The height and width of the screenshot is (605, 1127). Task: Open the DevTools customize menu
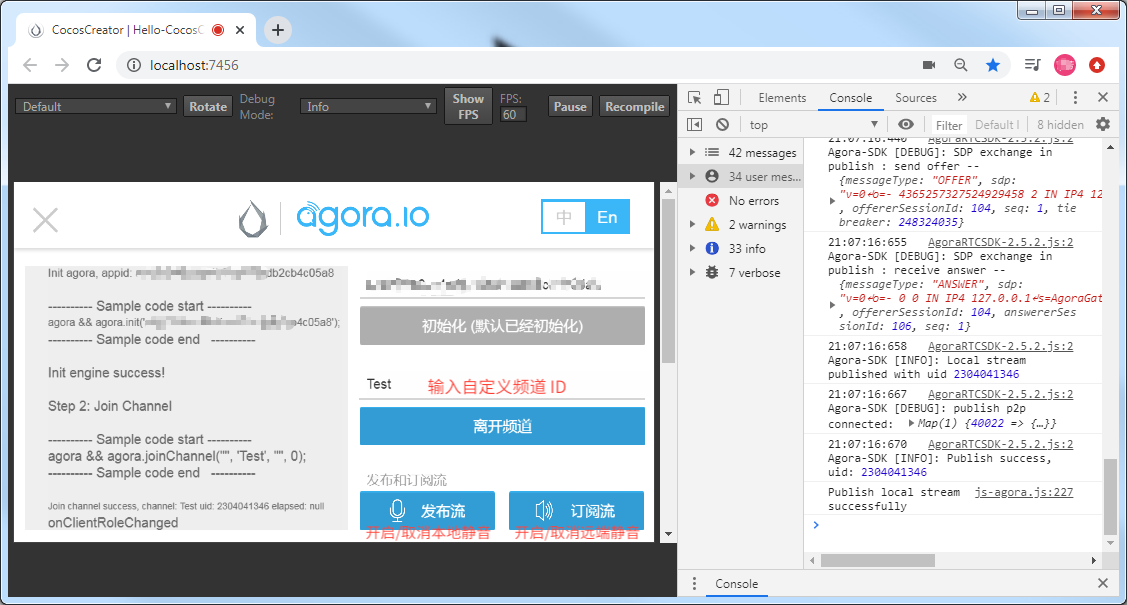coord(1075,98)
